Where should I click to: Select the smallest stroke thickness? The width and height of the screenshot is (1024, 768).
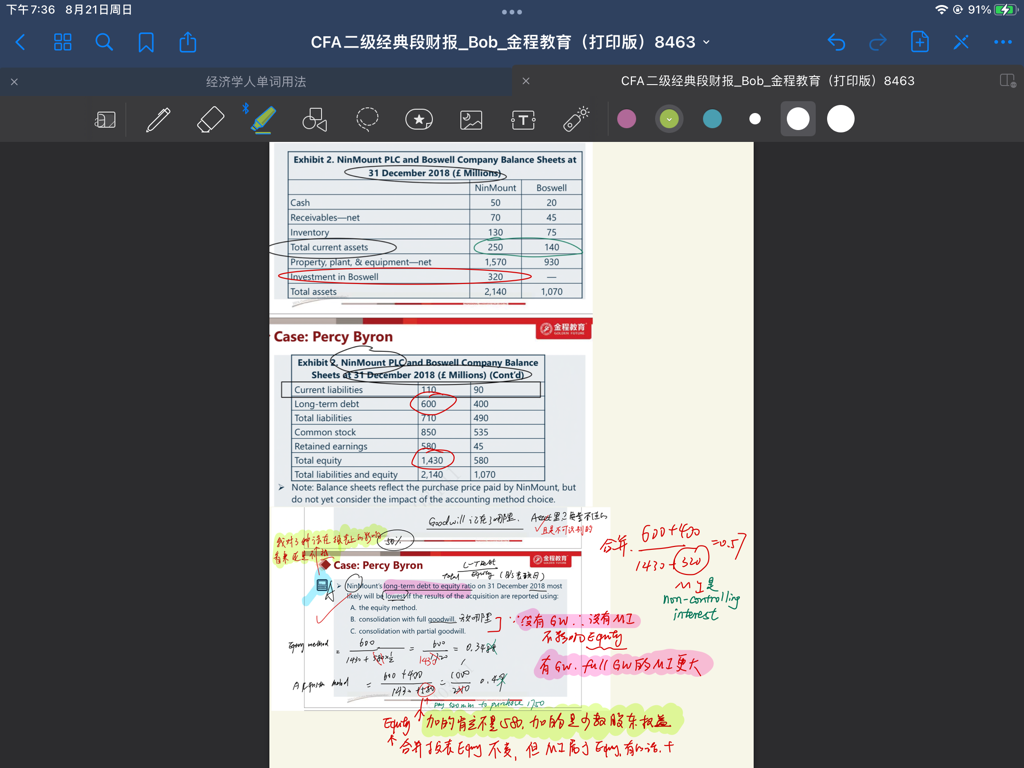(755, 119)
